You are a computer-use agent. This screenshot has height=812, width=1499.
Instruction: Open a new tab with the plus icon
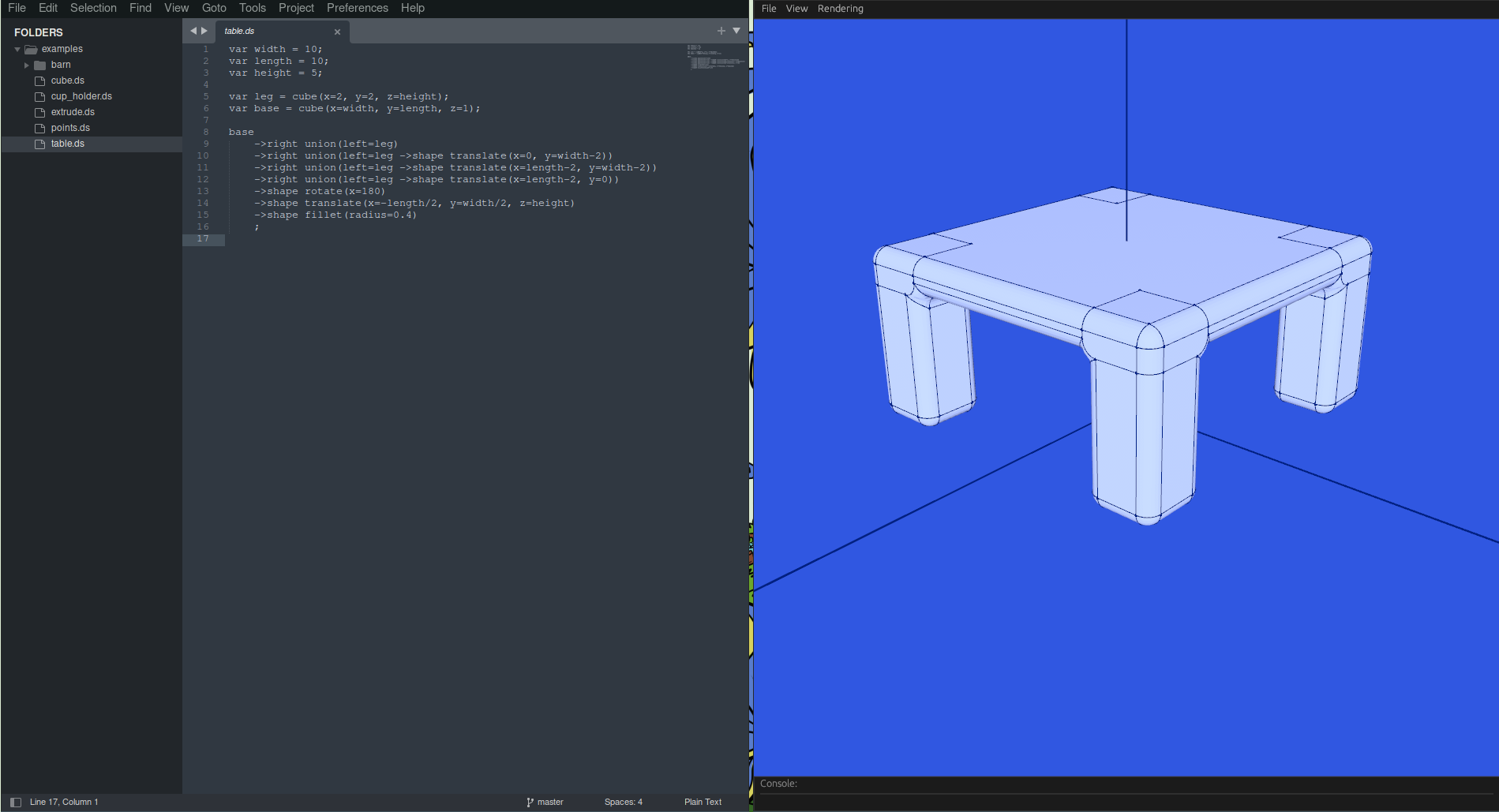click(x=721, y=30)
